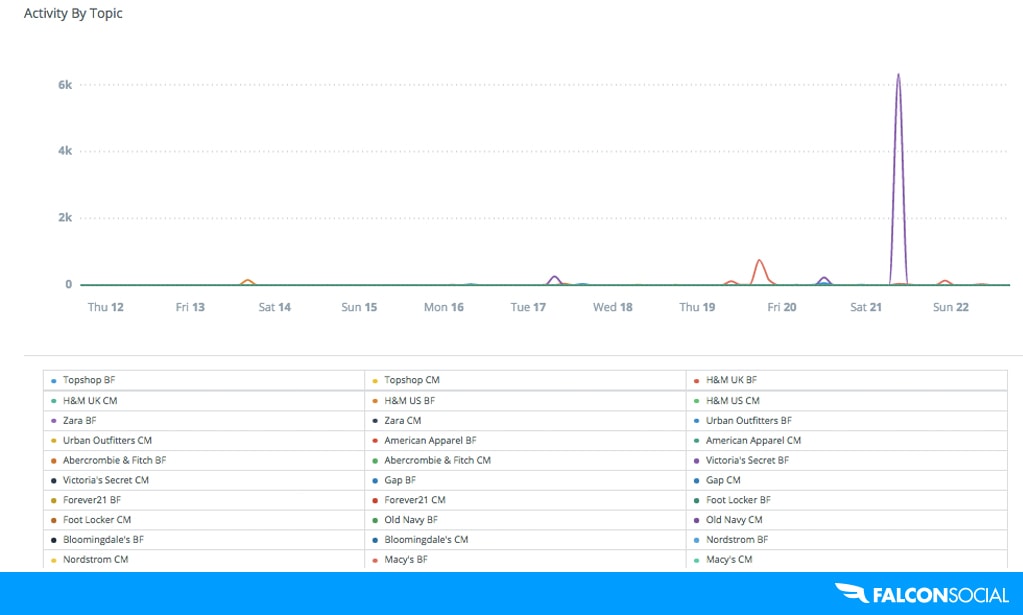
Task: Toggle Nordstrom CM legend item
Action: click(x=94, y=560)
